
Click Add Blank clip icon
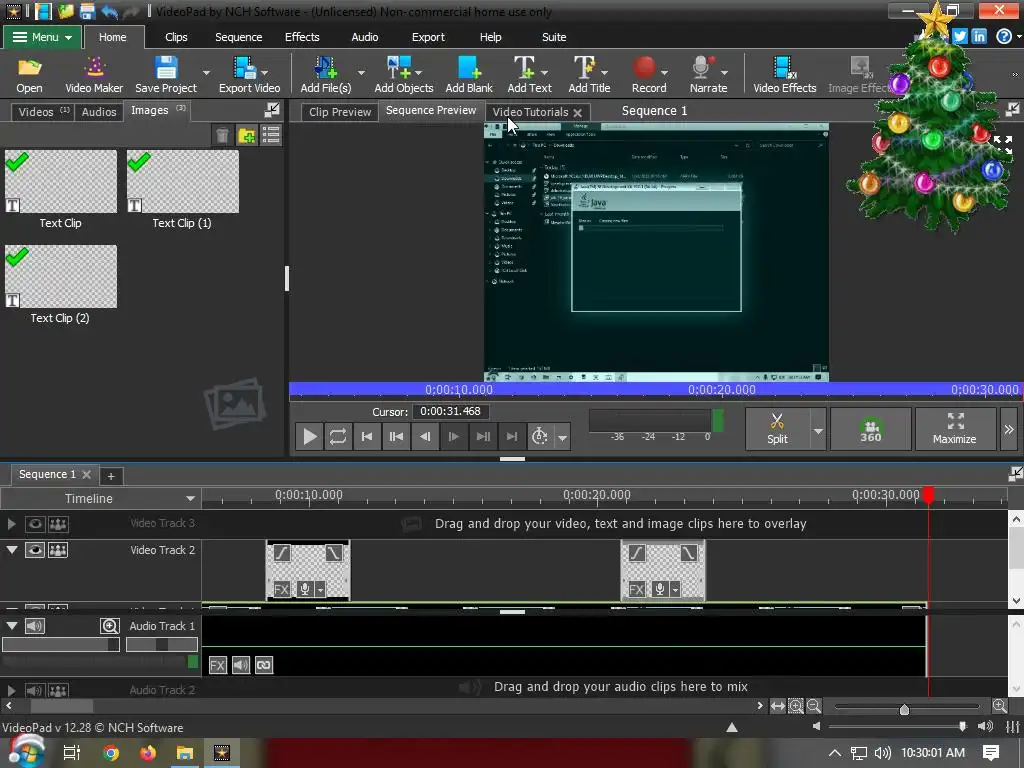click(x=469, y=74)
